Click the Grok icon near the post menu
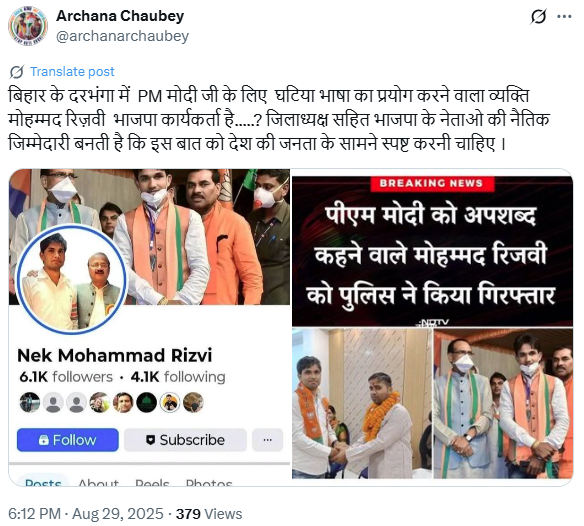This screenshot has width=584, height=526. 538,16
